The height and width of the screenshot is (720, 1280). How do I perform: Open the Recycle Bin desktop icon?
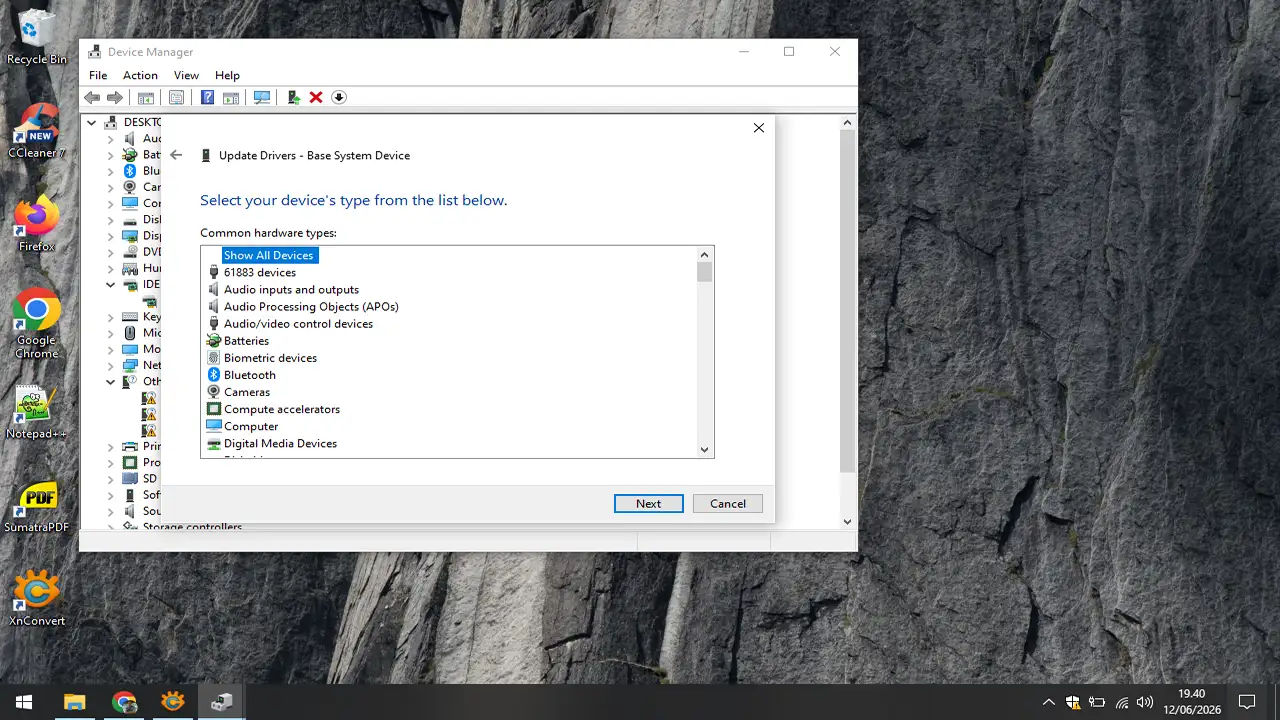tap(37, 37)
